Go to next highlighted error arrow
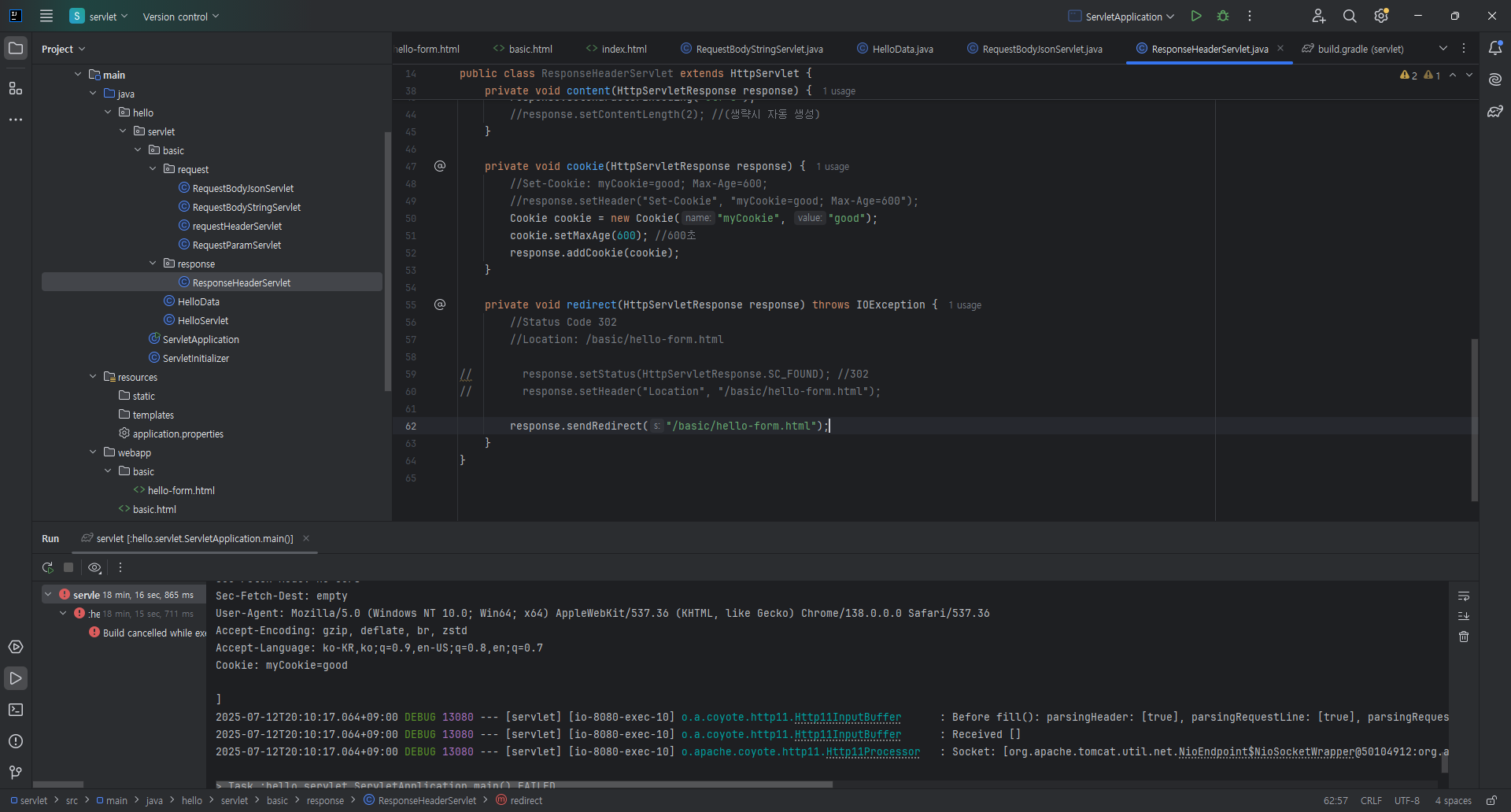1511x812 pixels. coord(1469,76)
